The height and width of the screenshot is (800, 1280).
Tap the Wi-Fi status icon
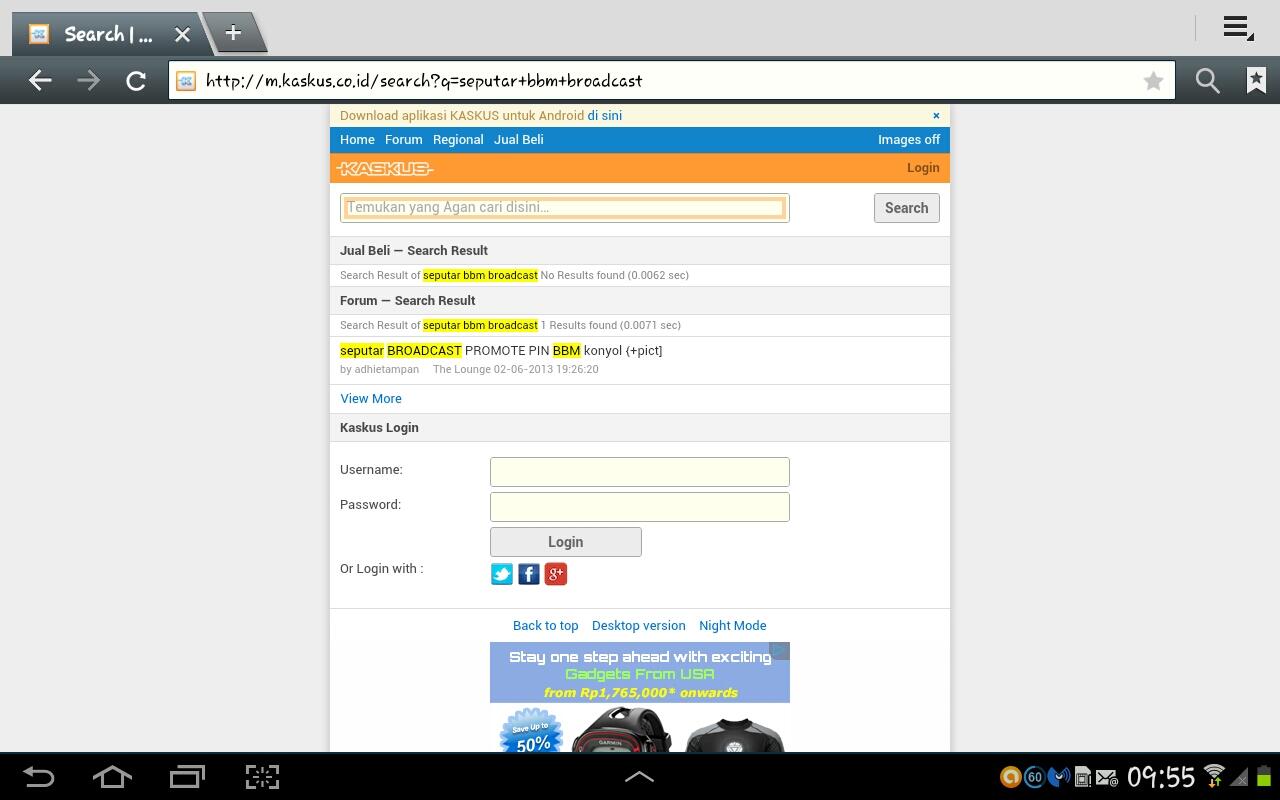1214,777
